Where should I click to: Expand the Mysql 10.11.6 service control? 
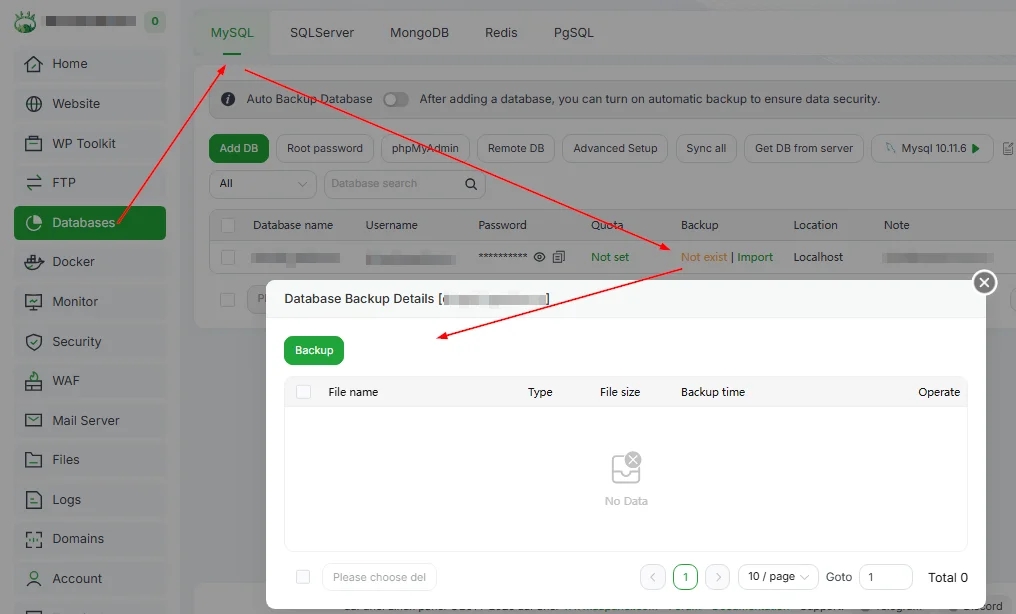point(932,148)
